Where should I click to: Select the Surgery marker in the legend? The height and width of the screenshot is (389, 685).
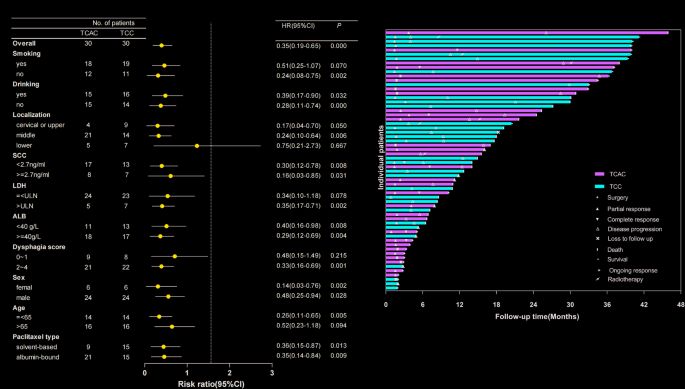tap(598, 198)
